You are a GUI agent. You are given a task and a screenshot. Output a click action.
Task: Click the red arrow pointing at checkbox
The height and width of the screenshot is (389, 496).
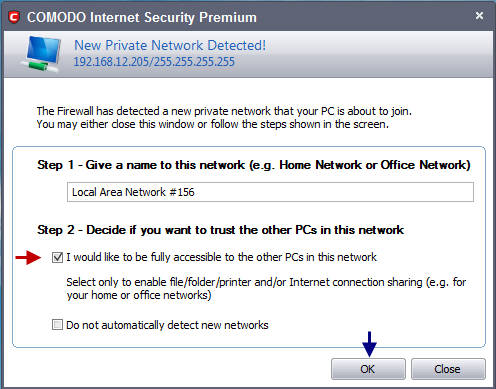[x=28, y=257]
